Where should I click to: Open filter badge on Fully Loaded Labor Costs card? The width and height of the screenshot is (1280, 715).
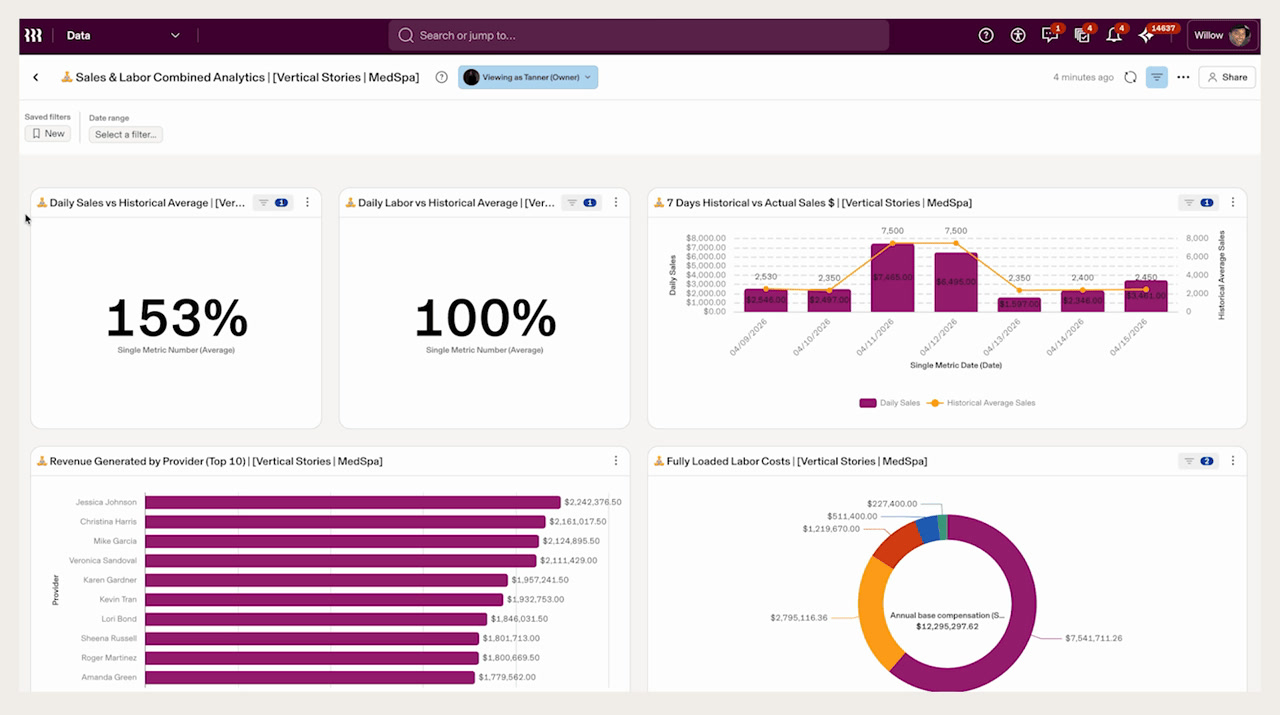[1198, 461]
